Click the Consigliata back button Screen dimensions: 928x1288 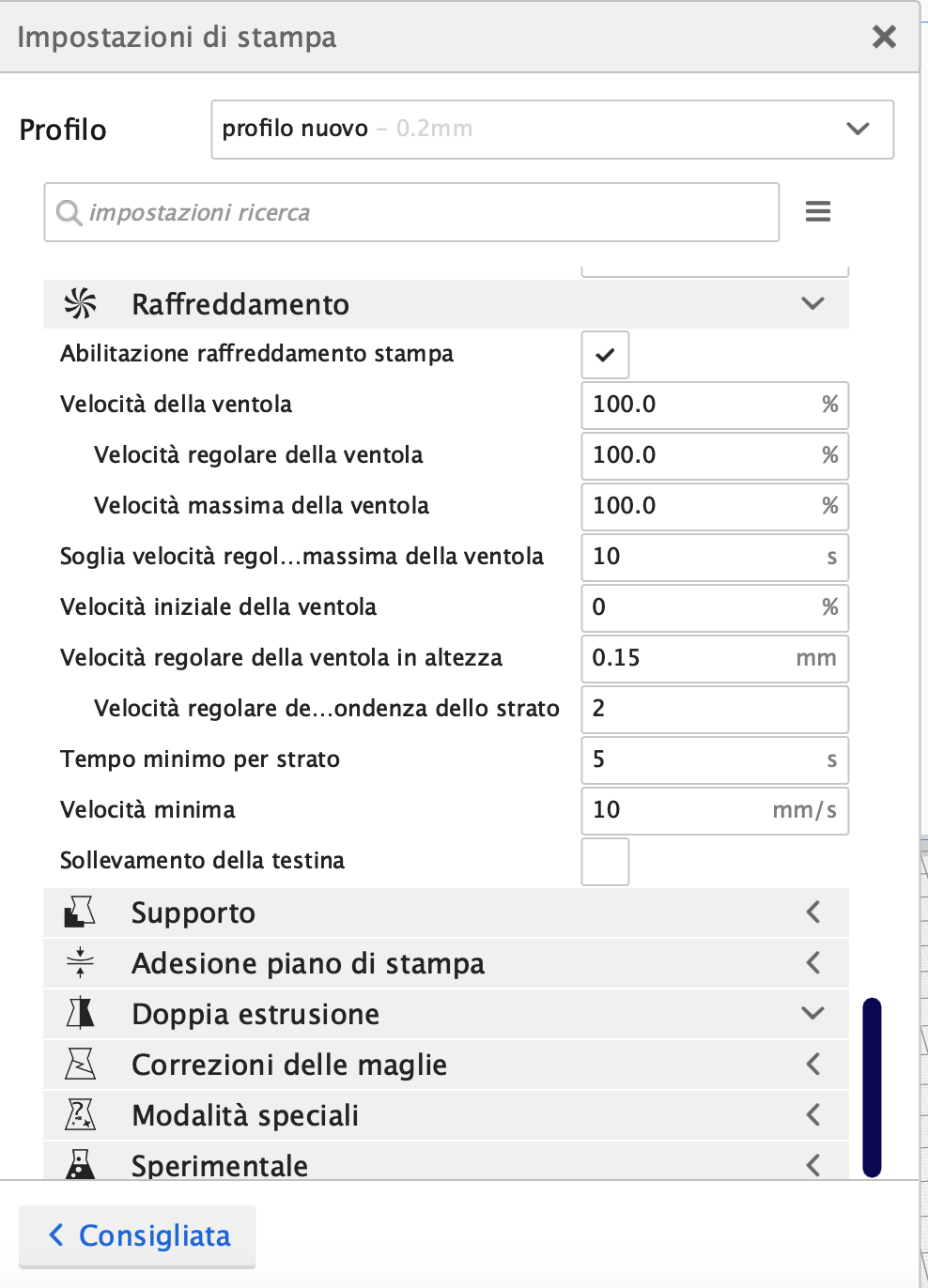tap(137, 1235)
